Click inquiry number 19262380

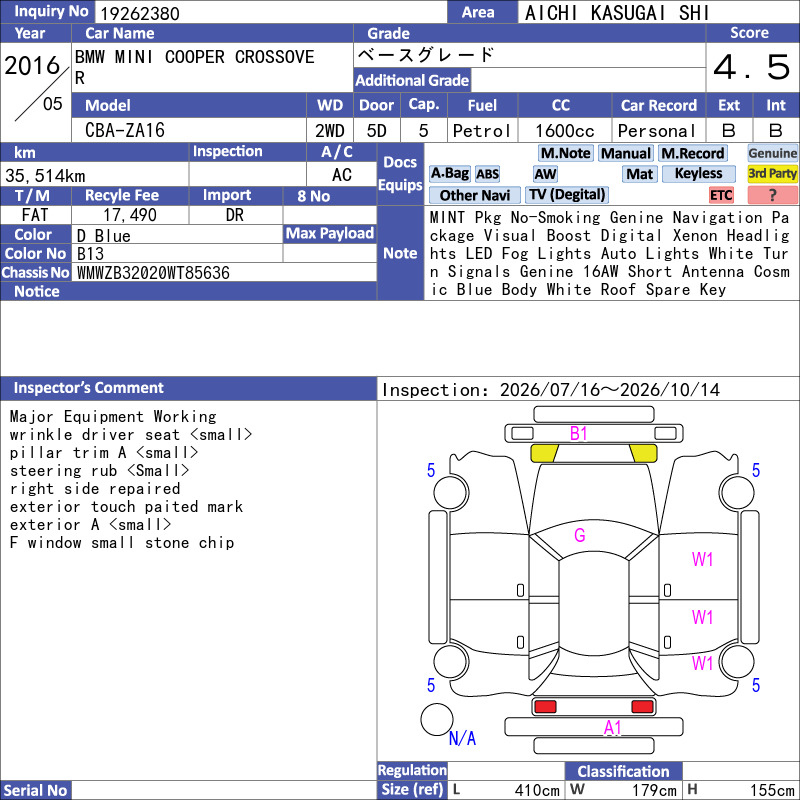[140, 14]
